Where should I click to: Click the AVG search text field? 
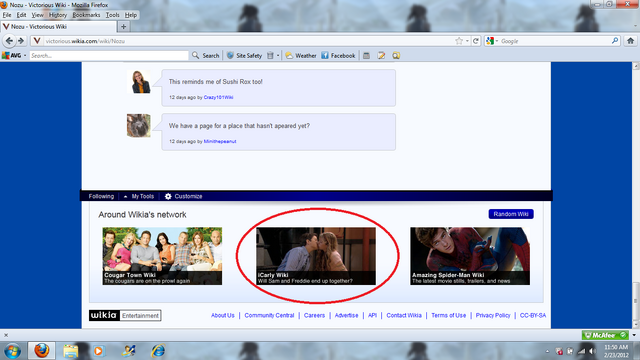pos(109,56)
